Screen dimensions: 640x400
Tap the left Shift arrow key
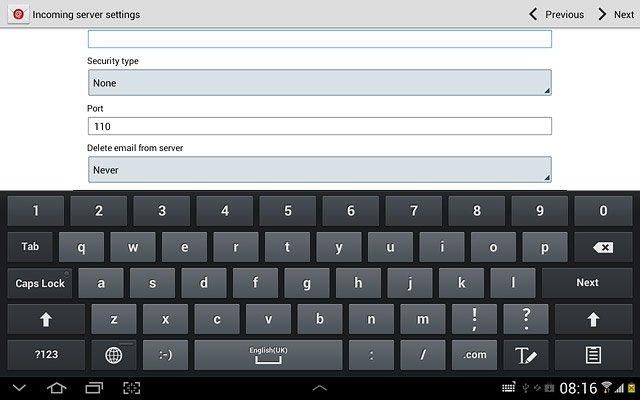click(x=46, y=319)
